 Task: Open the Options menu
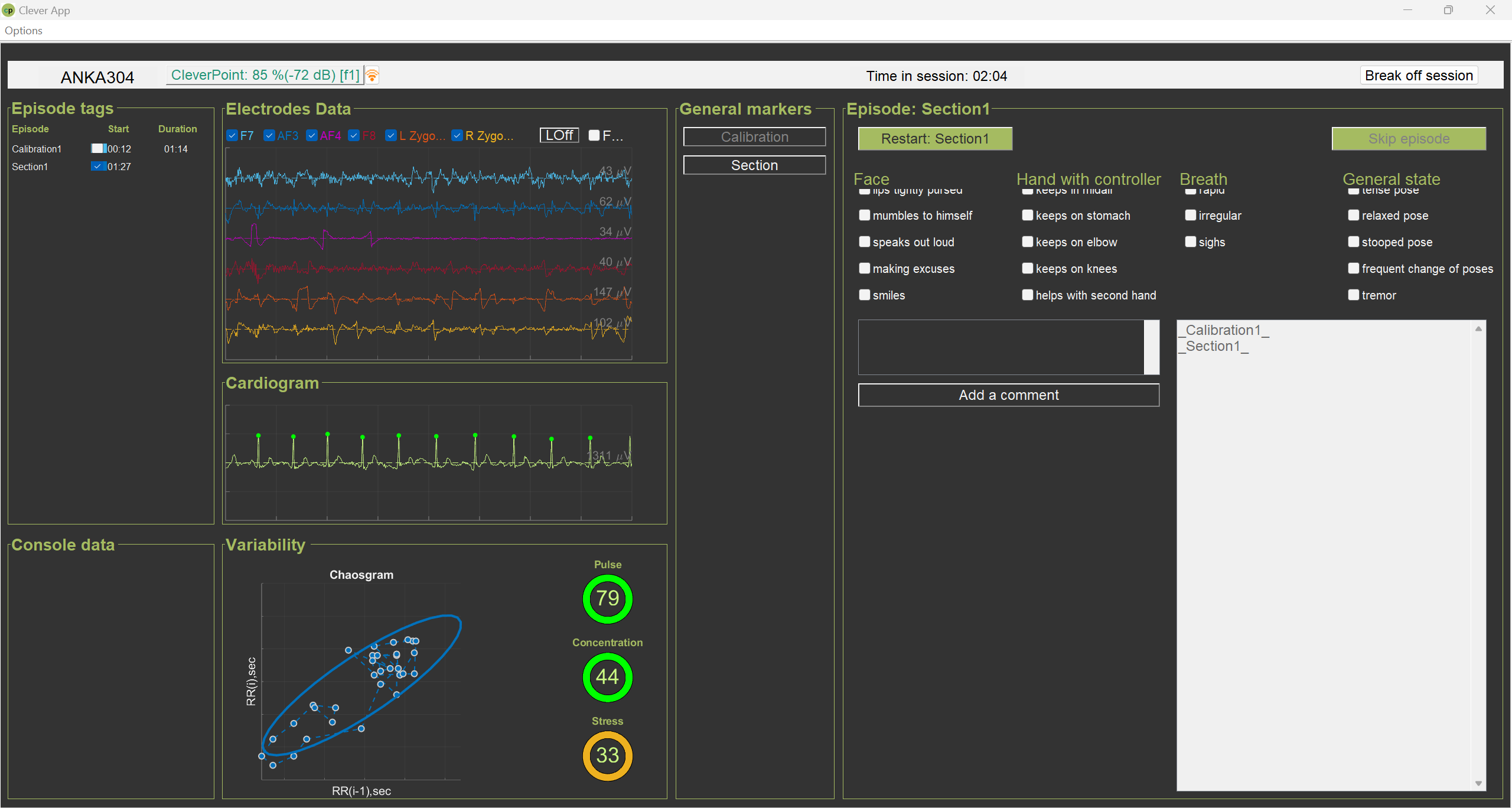tap(24, 31)
